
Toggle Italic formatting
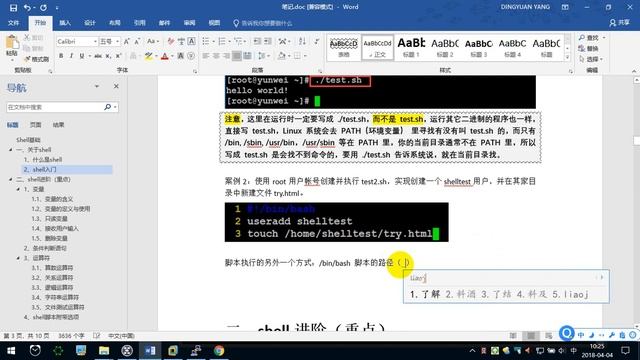71,56
